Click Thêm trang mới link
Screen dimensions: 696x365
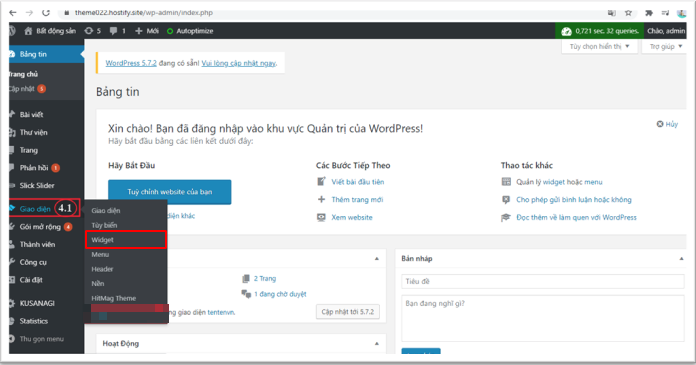tap(357, 200)
